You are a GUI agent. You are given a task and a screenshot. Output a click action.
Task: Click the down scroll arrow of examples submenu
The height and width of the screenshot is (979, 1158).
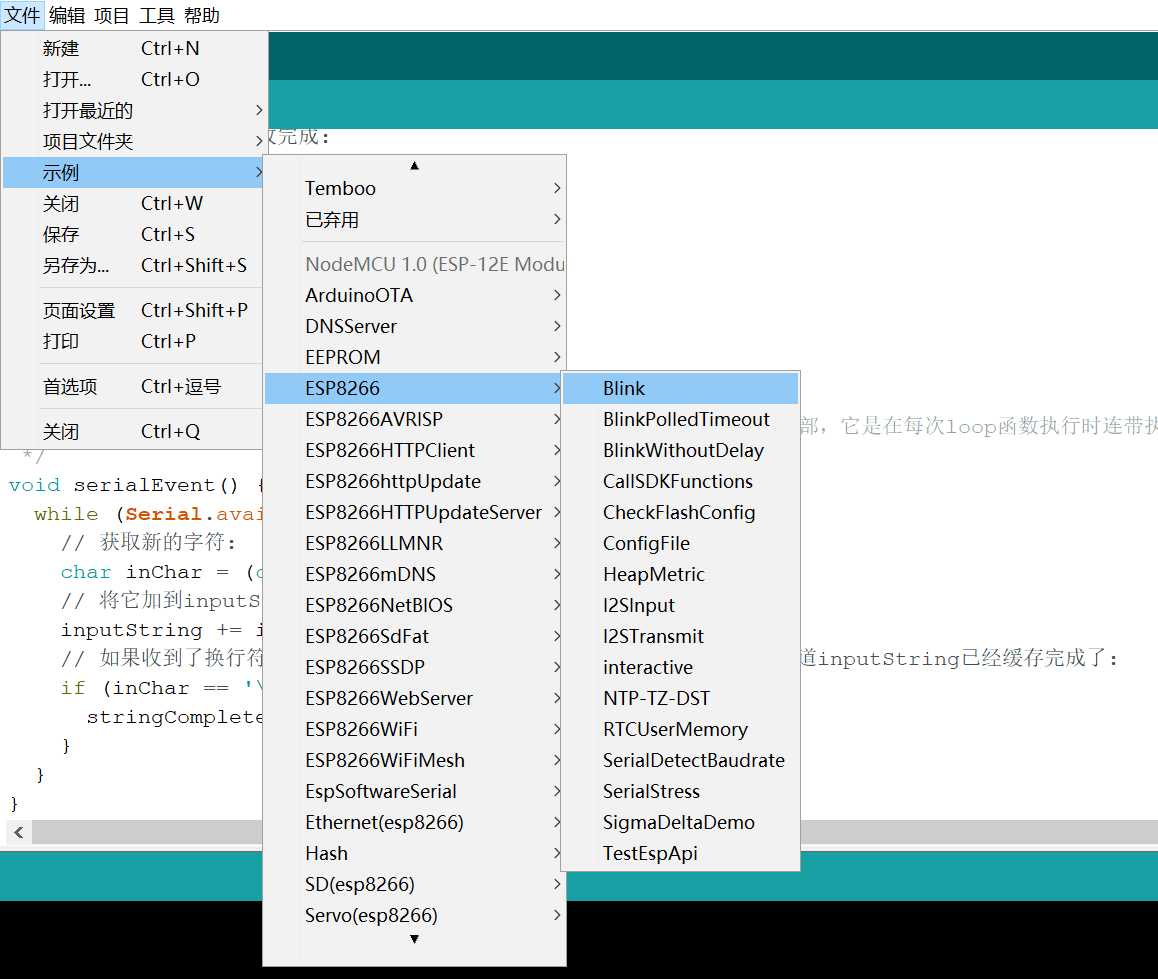414,939
